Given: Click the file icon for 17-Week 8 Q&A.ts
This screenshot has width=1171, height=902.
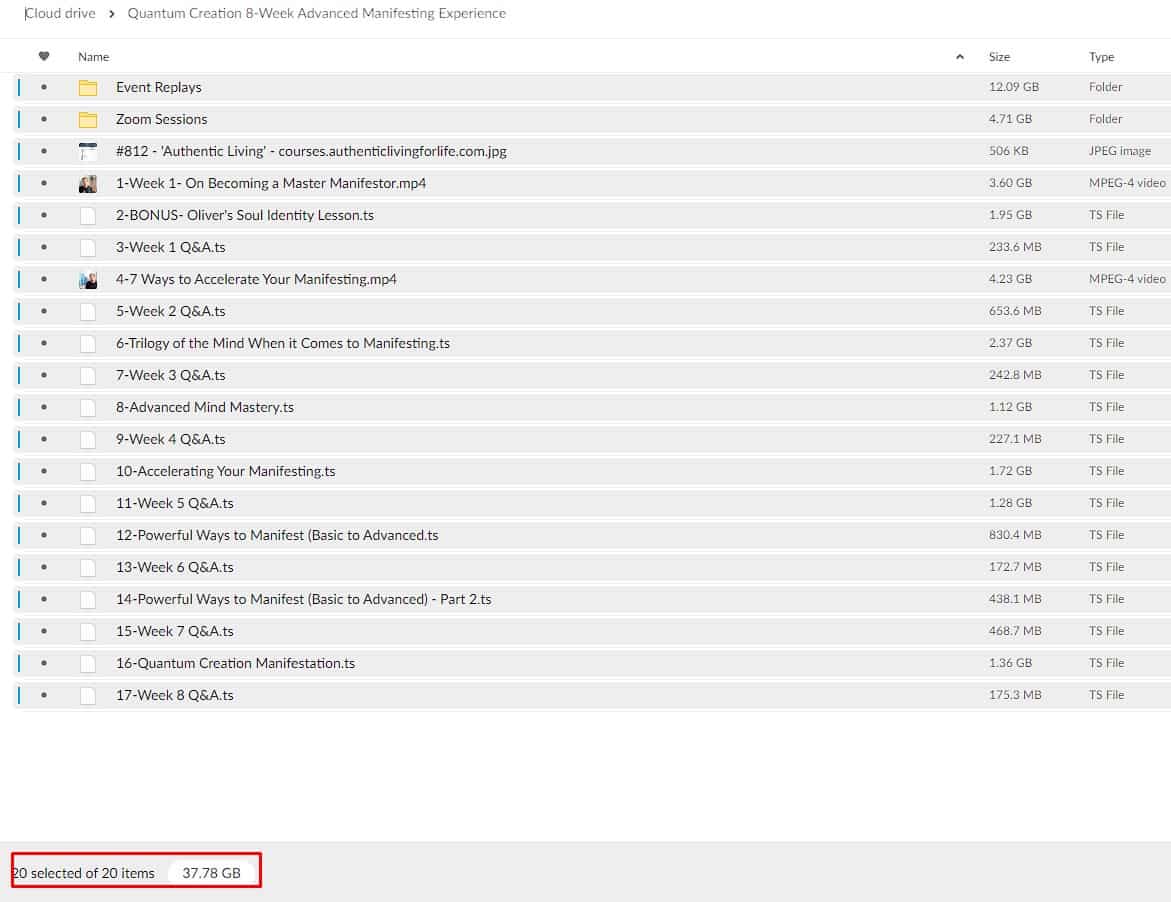Looking at the screenshot, I should [88, 696].
